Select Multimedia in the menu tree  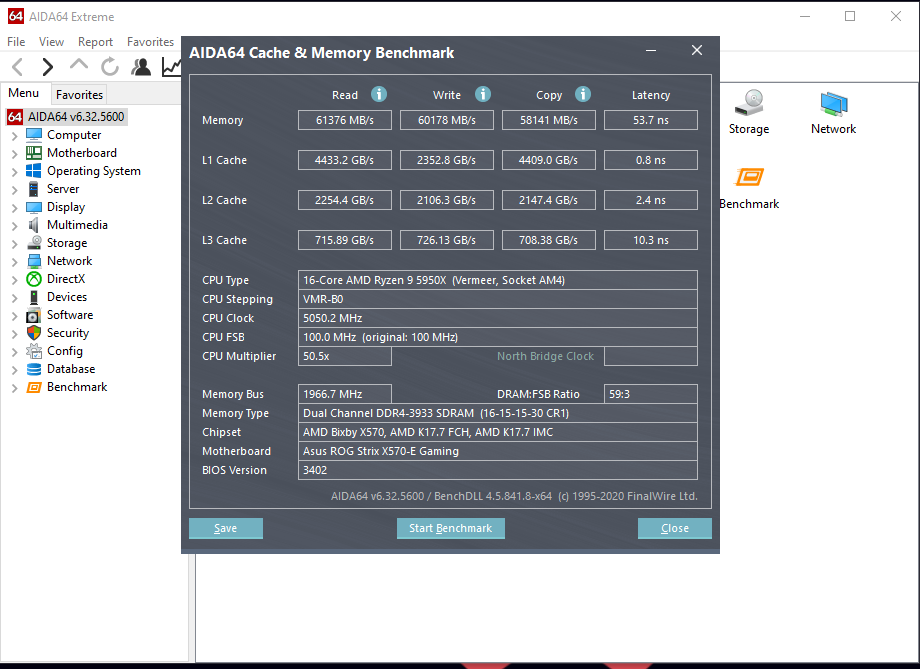click(x=77, y=225)
